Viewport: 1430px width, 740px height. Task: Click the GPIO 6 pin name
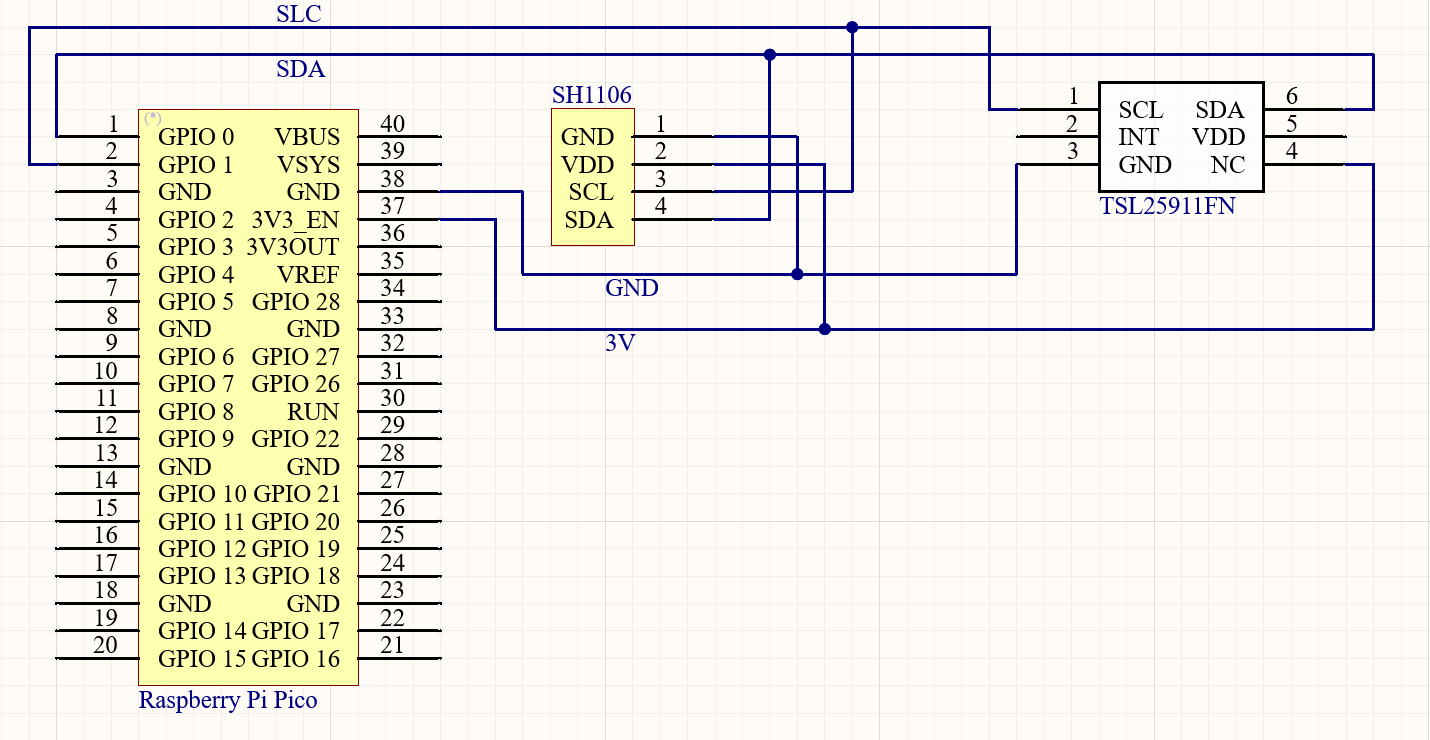click(196, 357)
